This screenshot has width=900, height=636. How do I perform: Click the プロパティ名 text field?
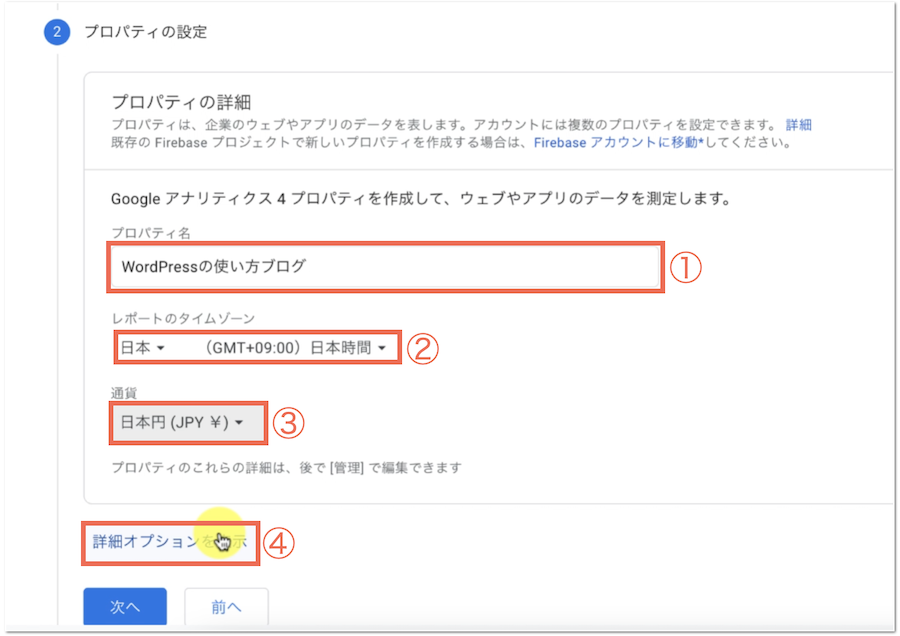[x=385, y=267]
